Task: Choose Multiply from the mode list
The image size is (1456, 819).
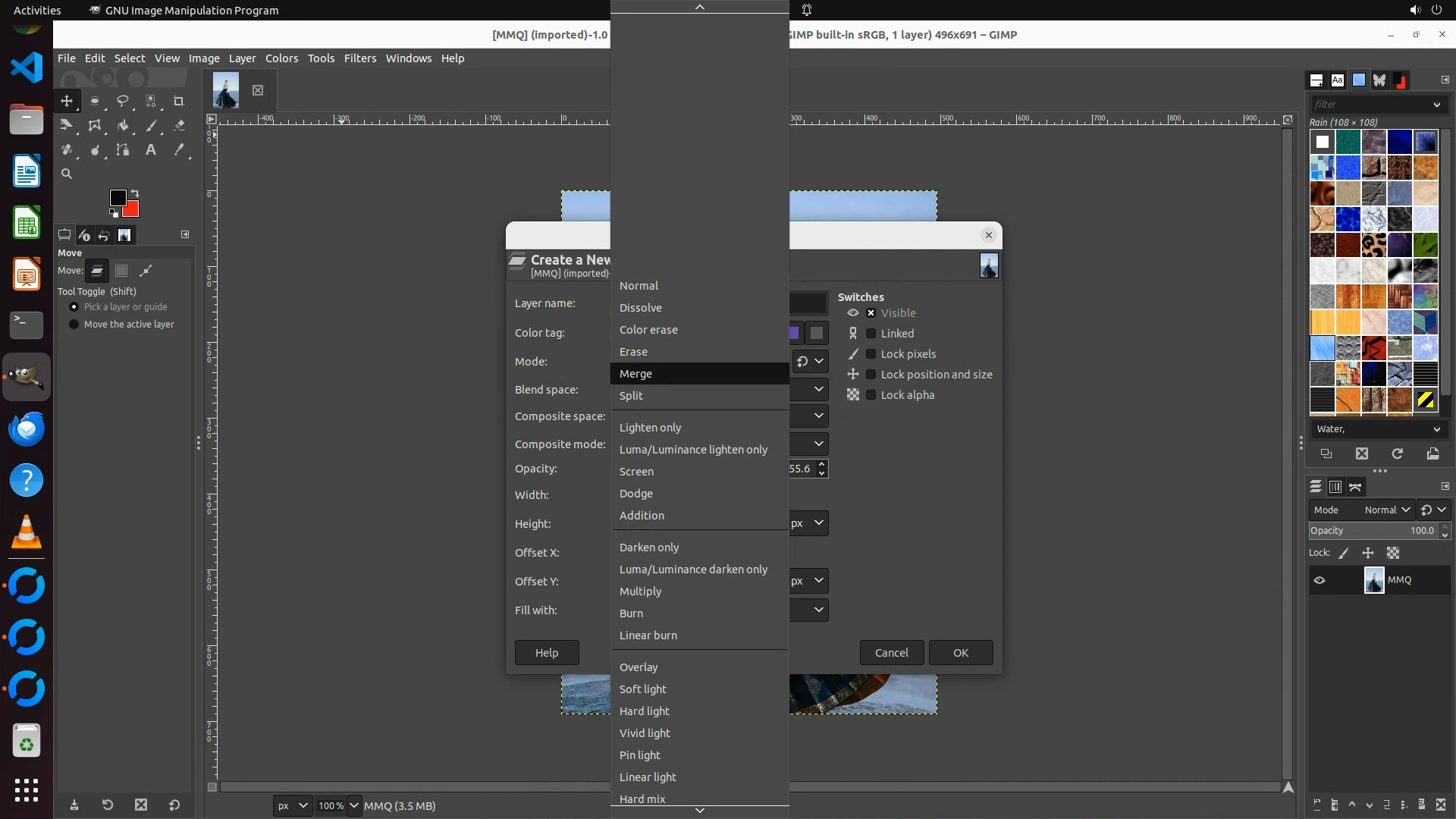Action: click(x=640, y=591)
